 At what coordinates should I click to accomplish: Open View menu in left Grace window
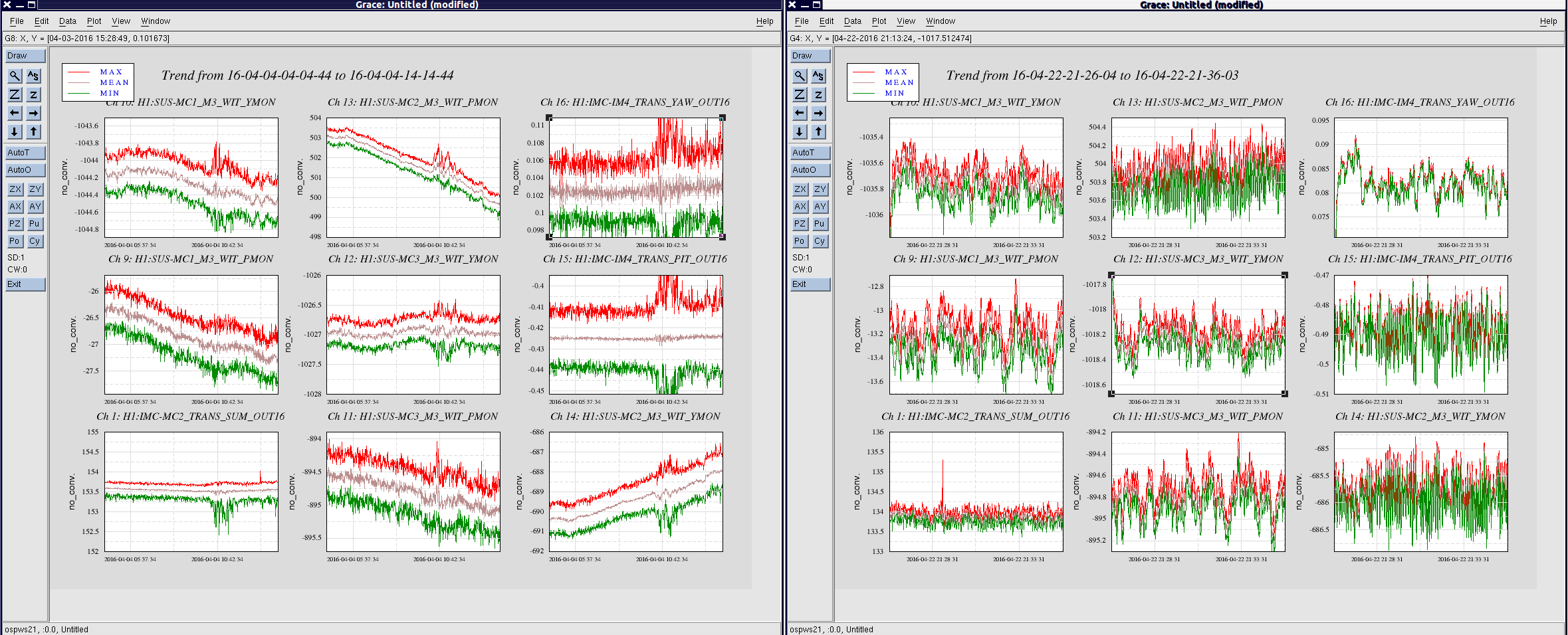click(x=121, y=21)
